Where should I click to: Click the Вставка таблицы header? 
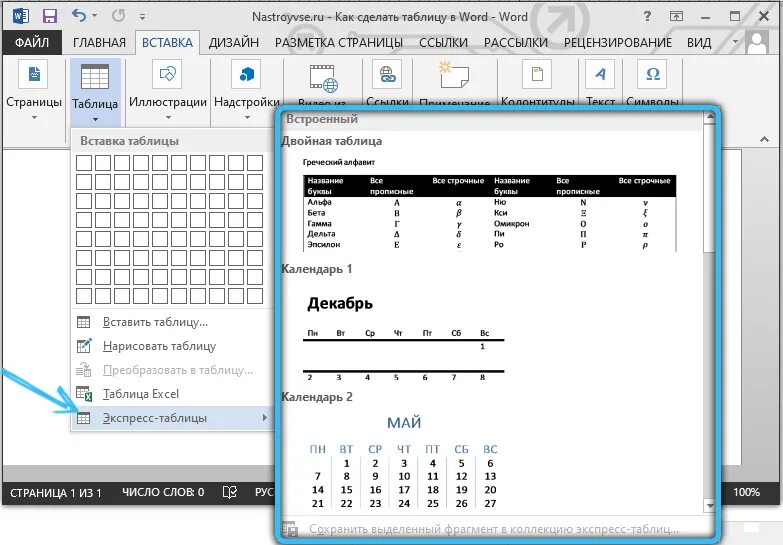pos(130,141)
